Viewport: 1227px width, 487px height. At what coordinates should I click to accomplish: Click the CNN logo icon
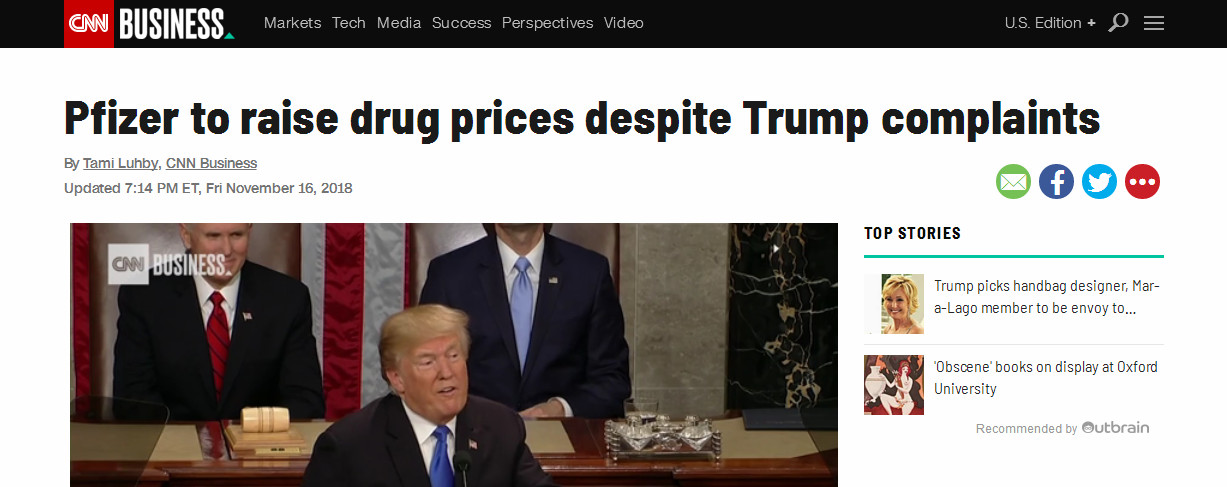(90, 24)
